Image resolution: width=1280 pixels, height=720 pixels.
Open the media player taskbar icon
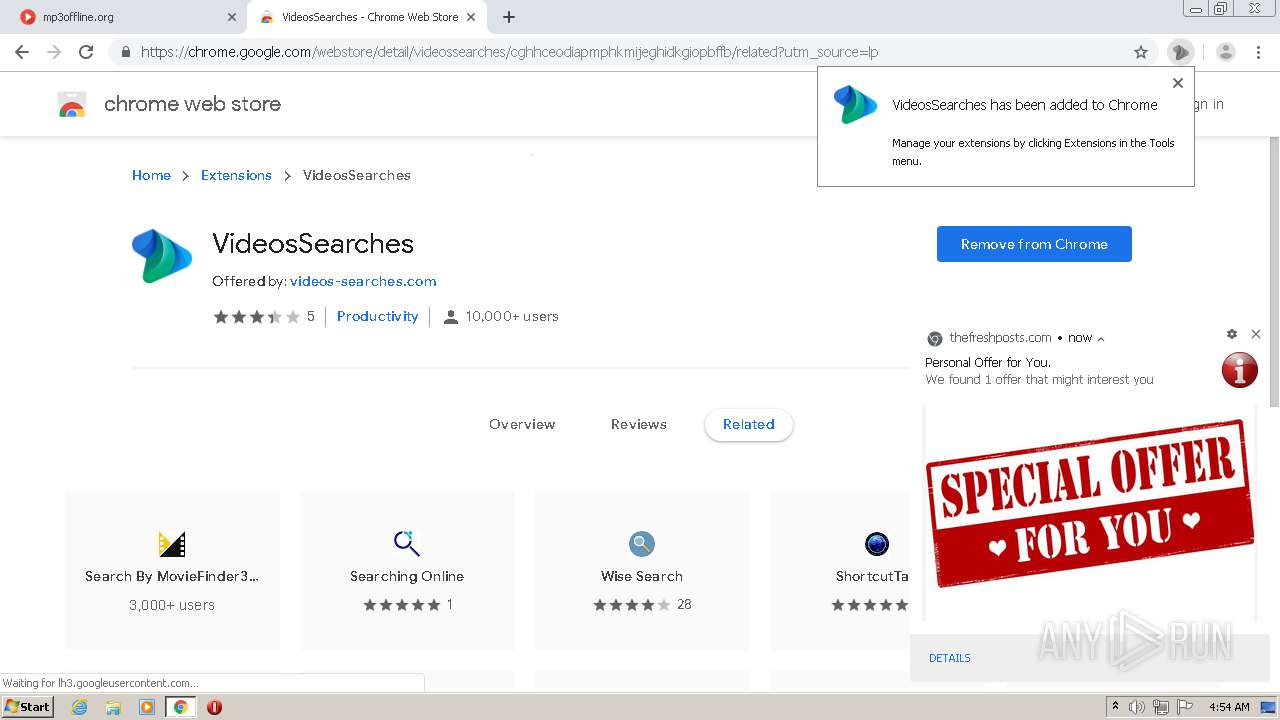(x=147, y=707)
